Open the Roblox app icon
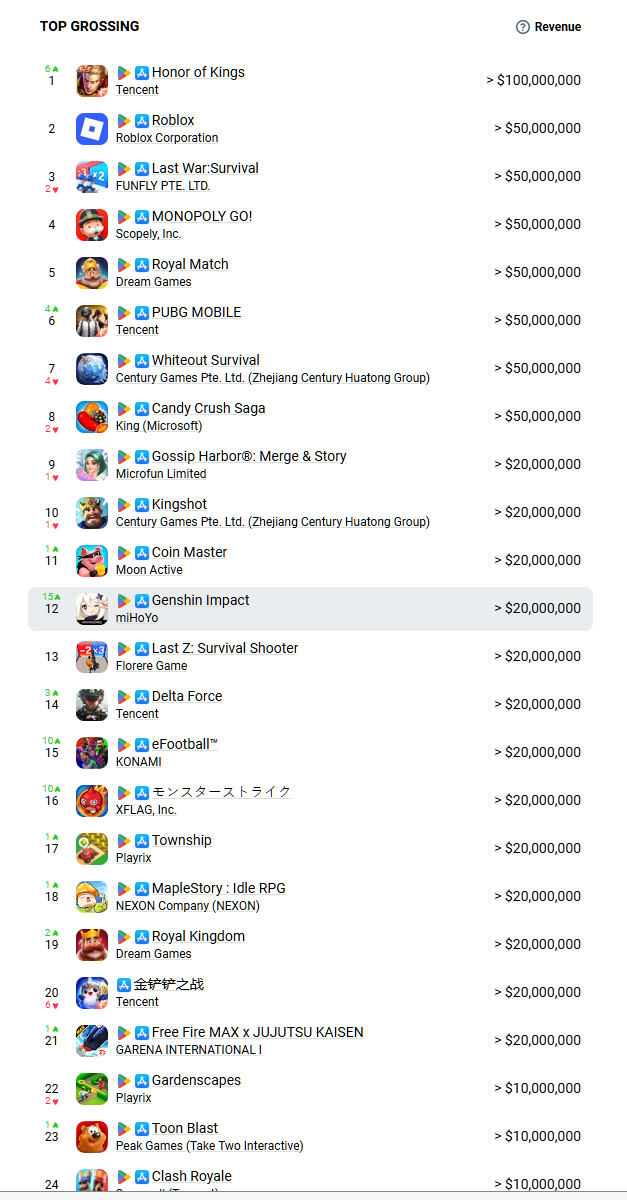Screen dimensions: 627x1200 pos(92,129)
